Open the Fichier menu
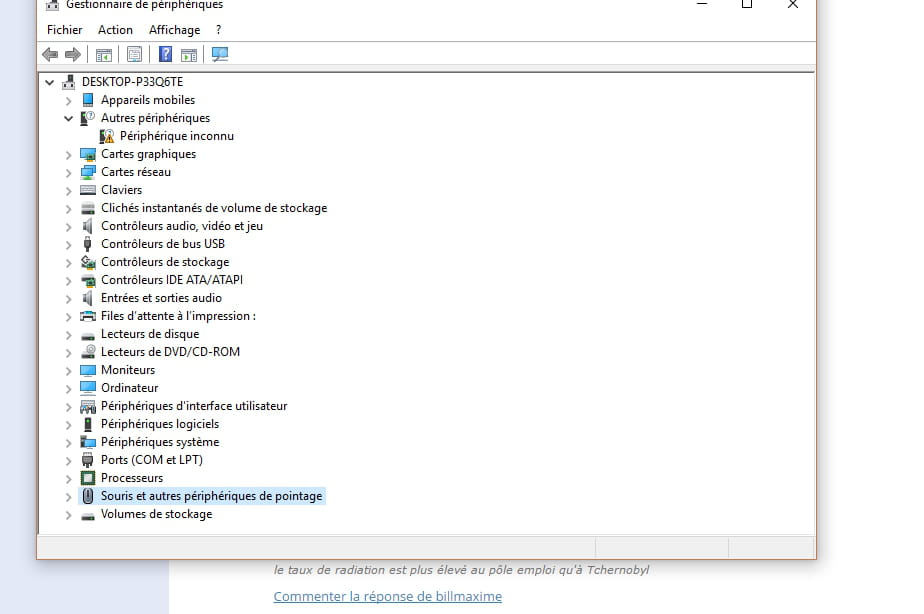Viewport: 924px width, 614px height. point(64,29)
